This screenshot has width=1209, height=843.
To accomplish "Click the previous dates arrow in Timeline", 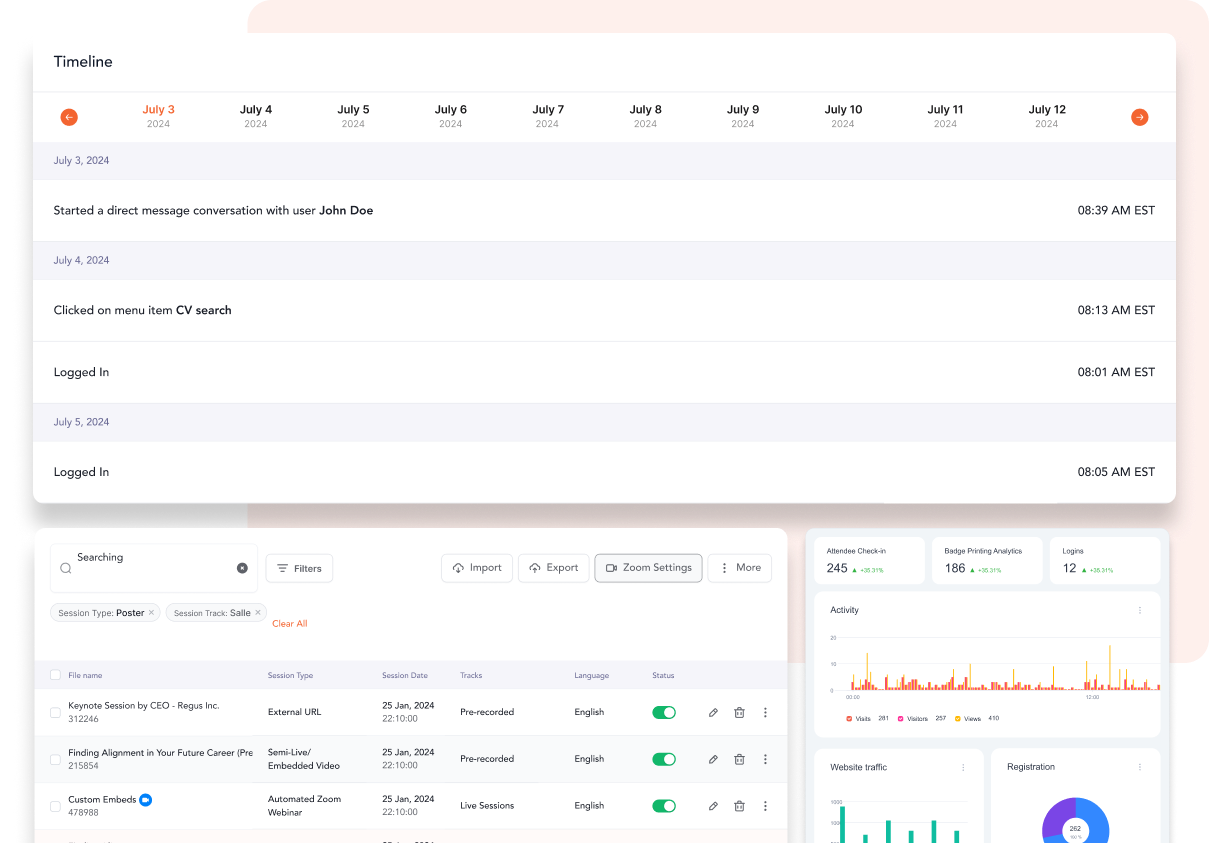I will coord(69,117).
